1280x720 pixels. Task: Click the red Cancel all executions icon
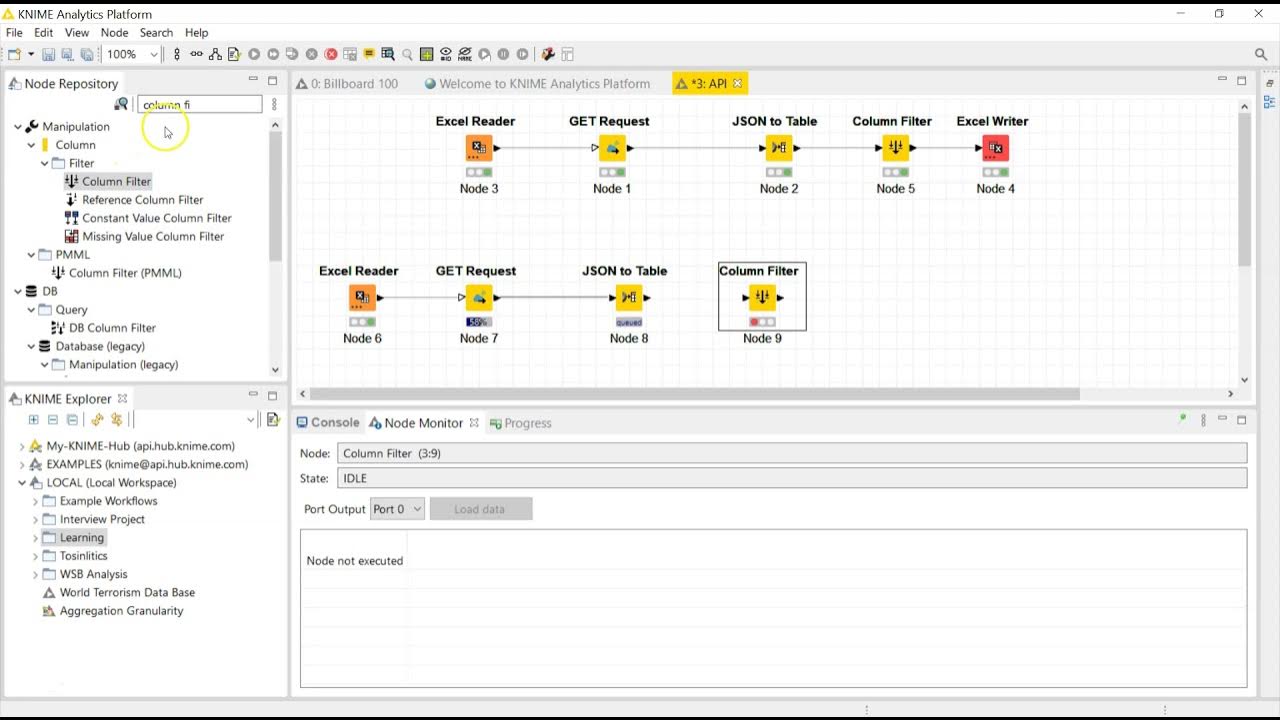point(331,54)
